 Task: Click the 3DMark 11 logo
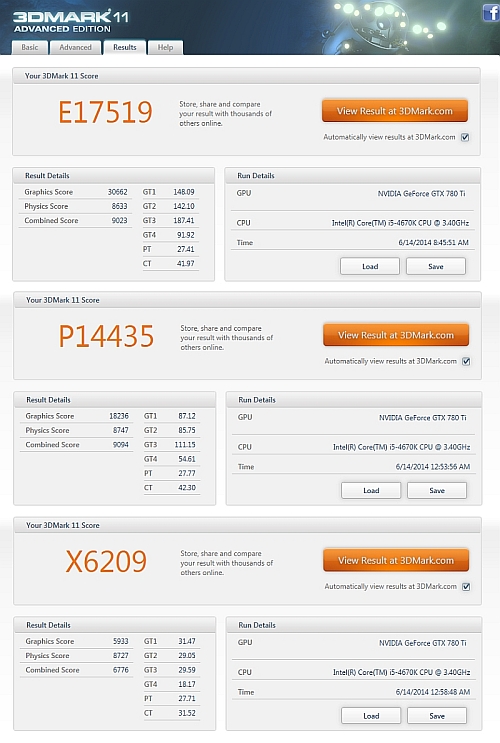click(71, 21)
